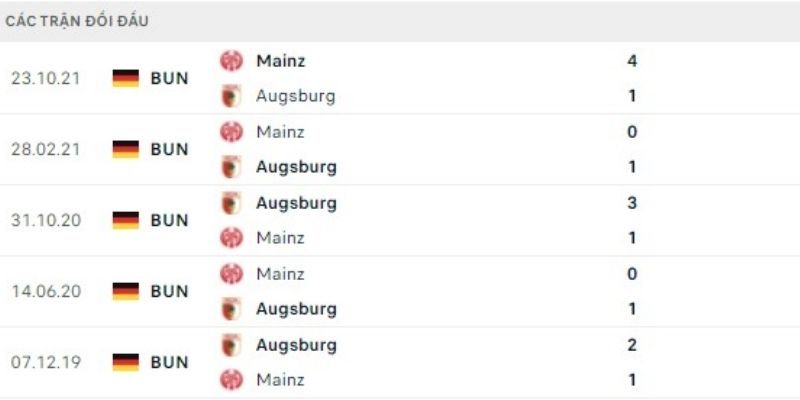The image size is (800, 400).
Task: Click the German flag beside 07.12.19
Action: pyautogui.click(x=126, y=362)
